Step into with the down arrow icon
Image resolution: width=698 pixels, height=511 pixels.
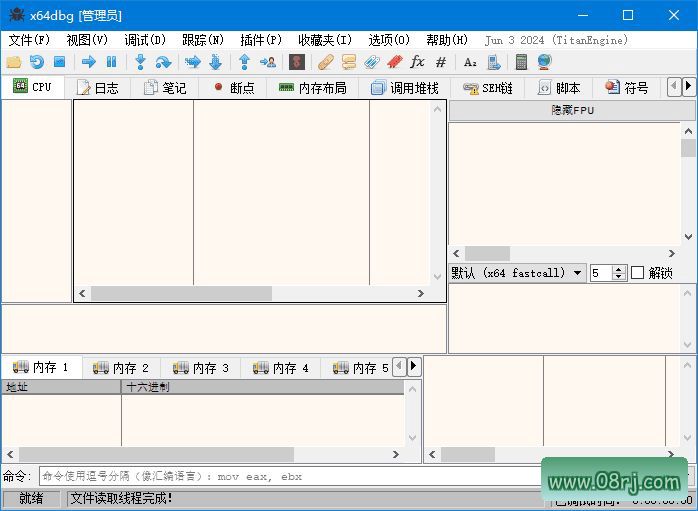140,61
